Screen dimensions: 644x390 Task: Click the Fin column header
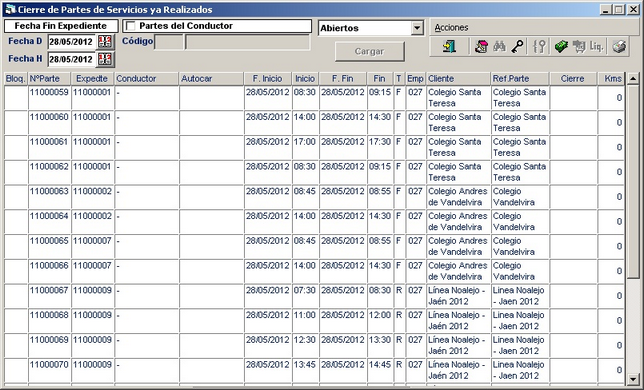coord(380,79)
